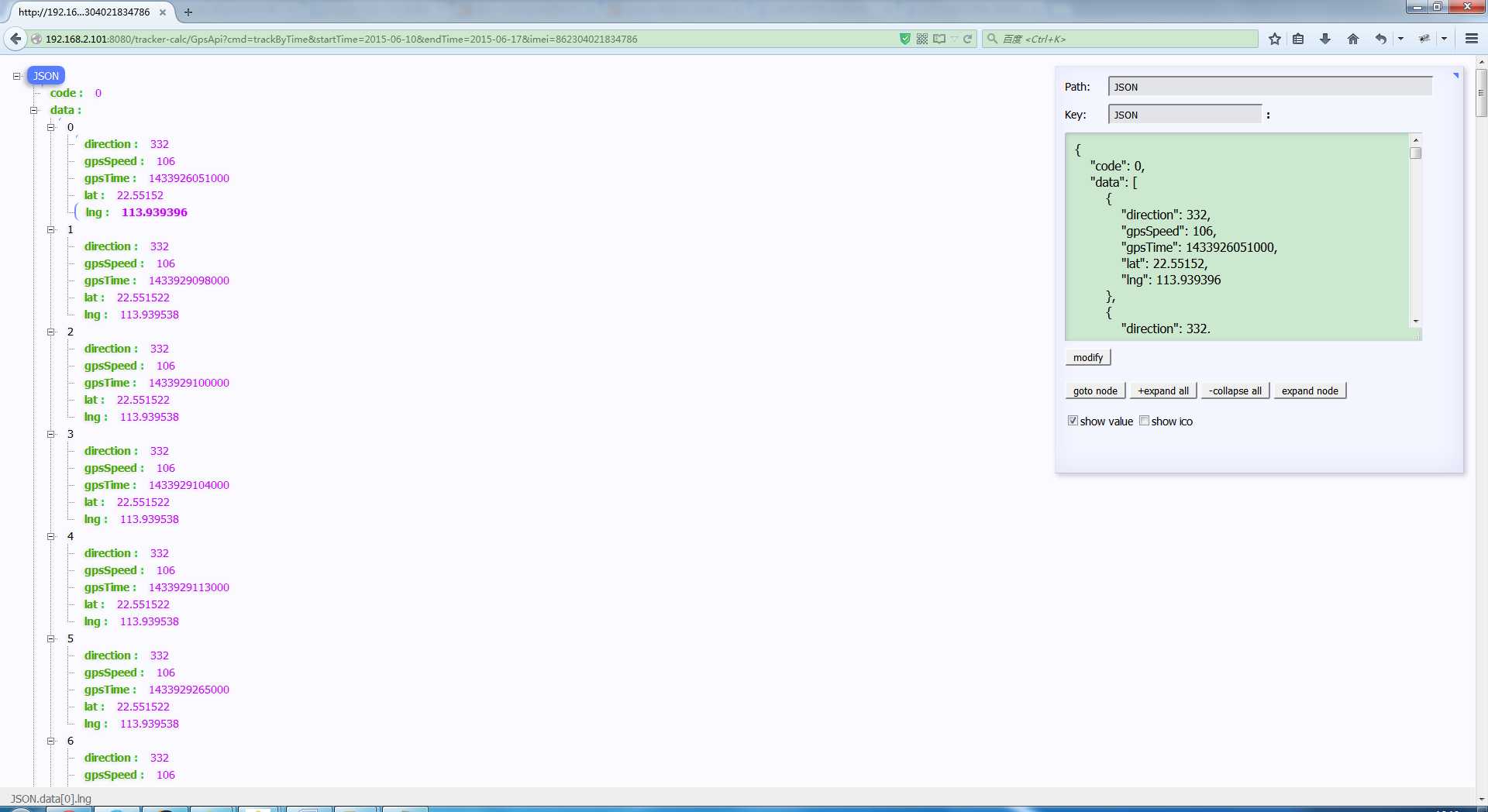The image size is (1488, 812).
Task: Click inside the JSON value textarea
Action: coord(1237,236)
